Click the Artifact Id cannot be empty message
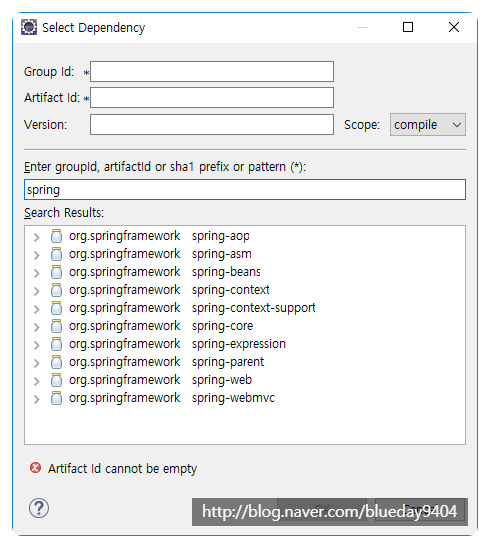This screenshot has height=548, width=490. click(123, 469)
